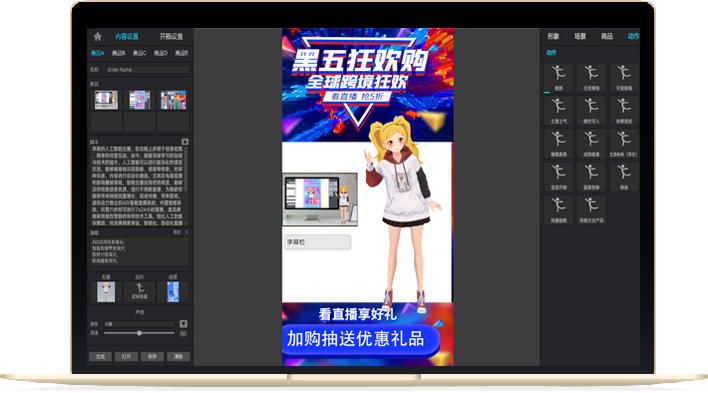Click the 生成 button
This screenshot has height=393, width=708.
click(100, 356)
